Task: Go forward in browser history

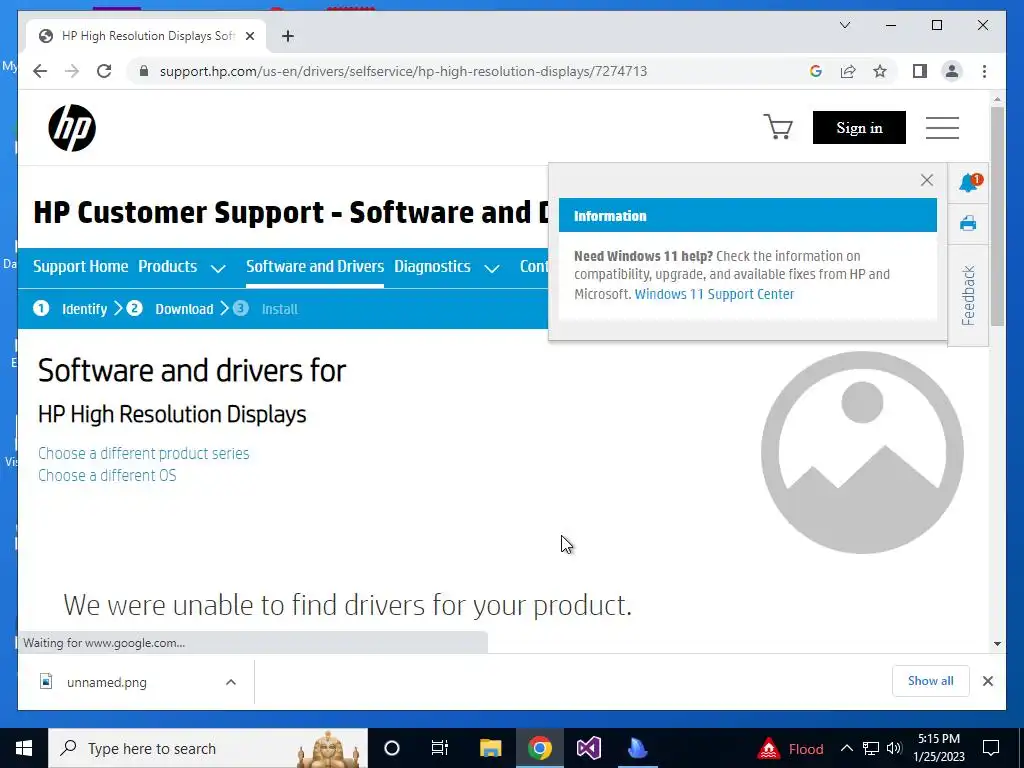Action: pyautogui.click(x=72, y=71)
